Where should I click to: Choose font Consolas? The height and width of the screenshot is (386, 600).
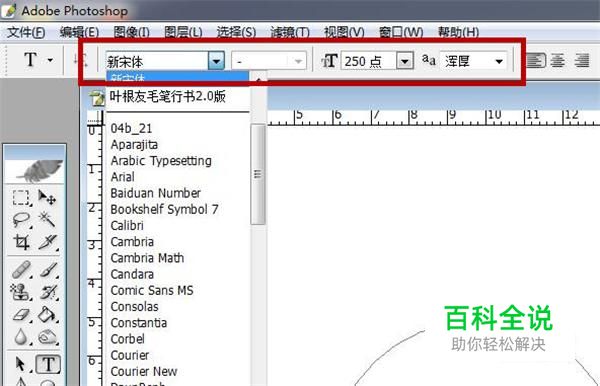[x=134, y=306]
